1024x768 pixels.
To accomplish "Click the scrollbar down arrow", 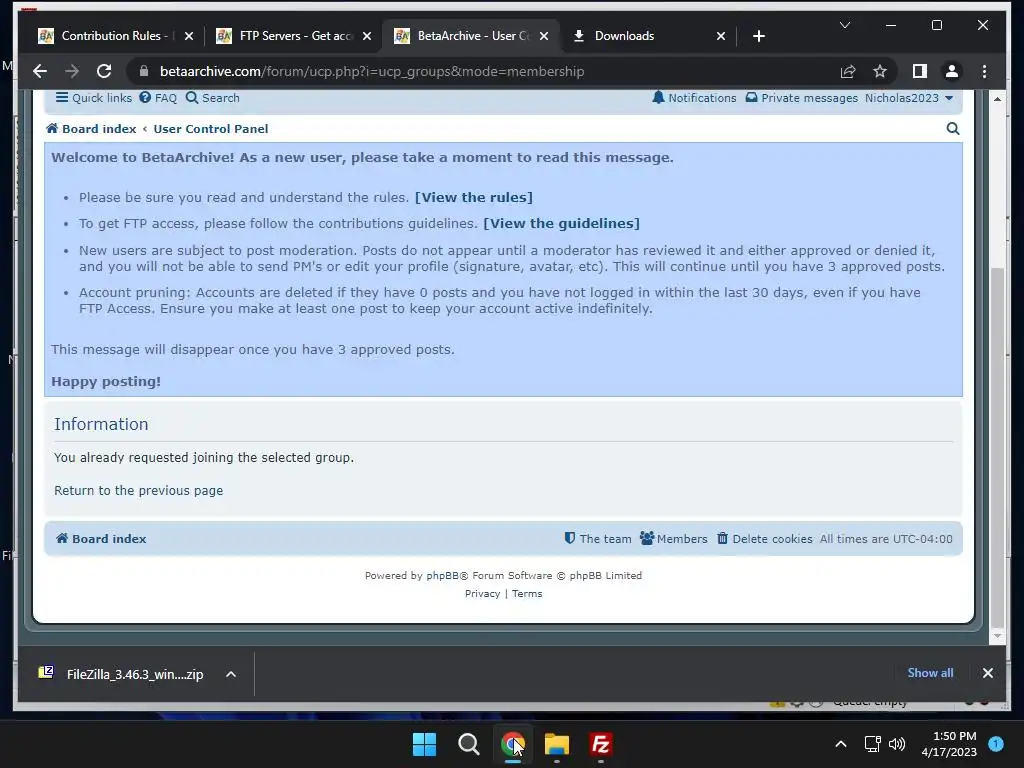I will coord(997,635).
